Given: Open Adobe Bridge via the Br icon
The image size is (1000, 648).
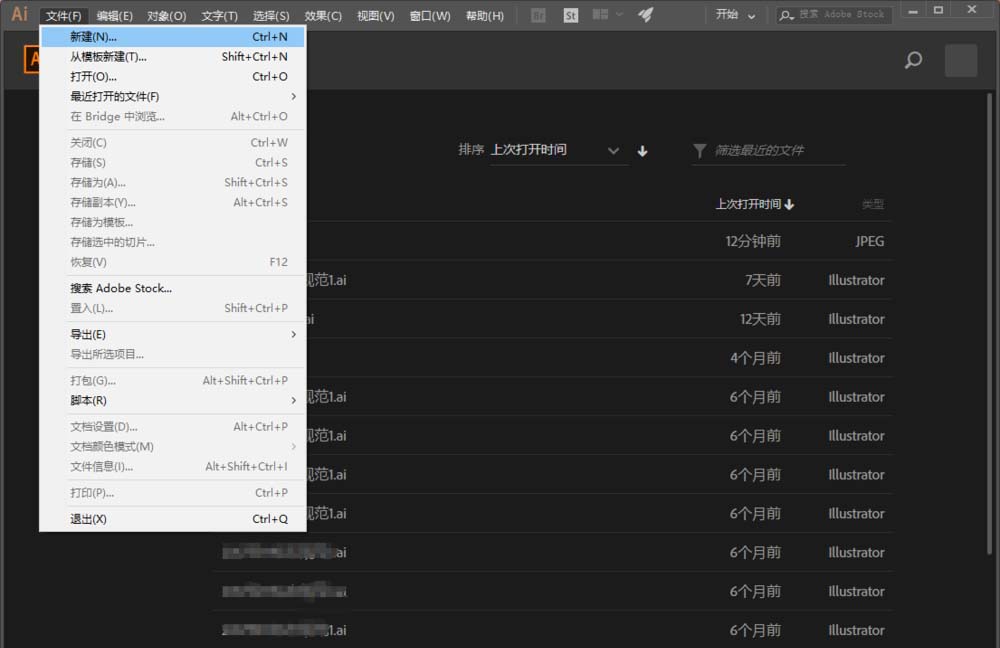Looking at the screenshot, I should pyautogui.click(x=538, y=15).
